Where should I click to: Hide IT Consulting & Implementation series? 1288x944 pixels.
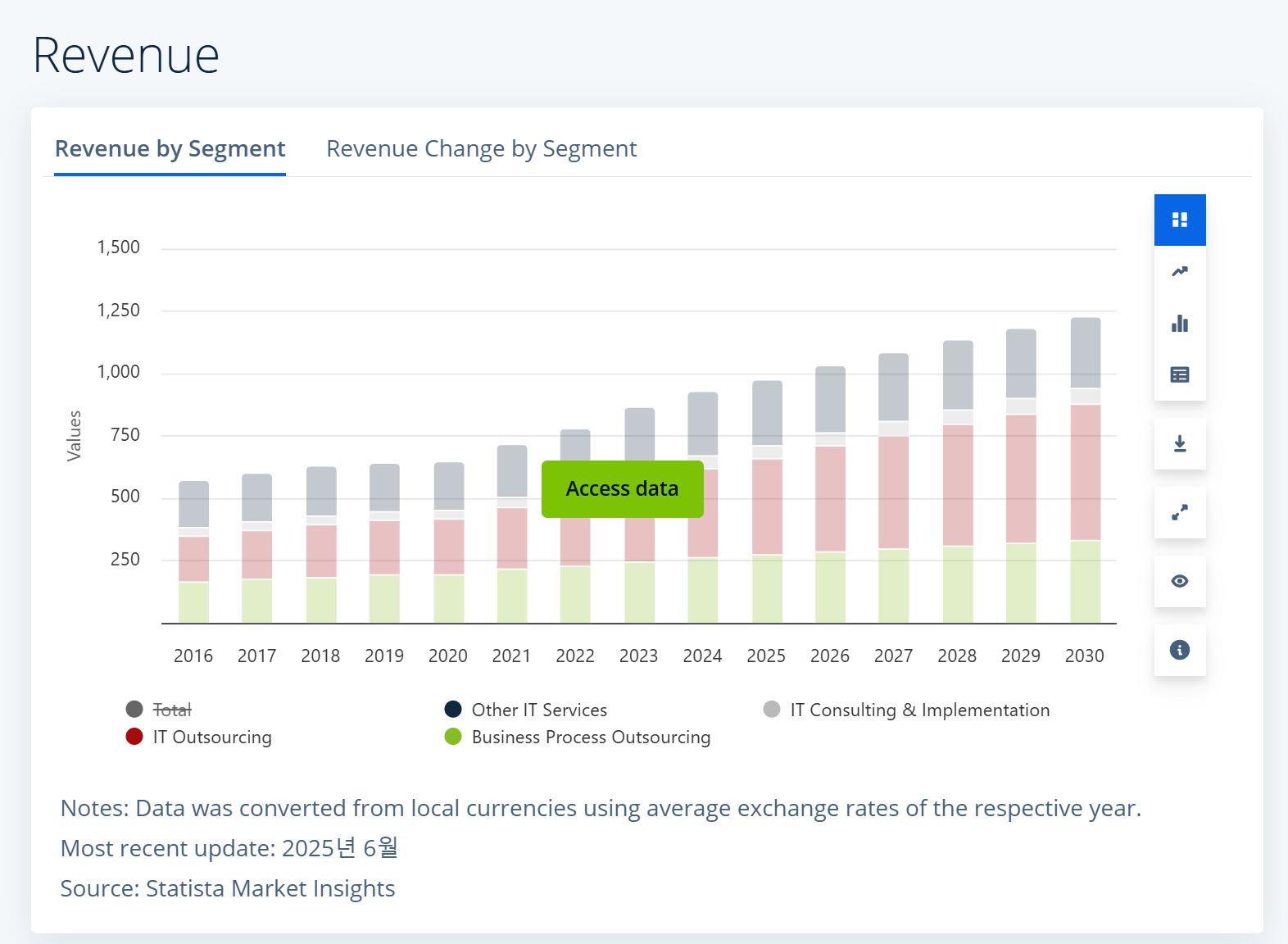919,710
